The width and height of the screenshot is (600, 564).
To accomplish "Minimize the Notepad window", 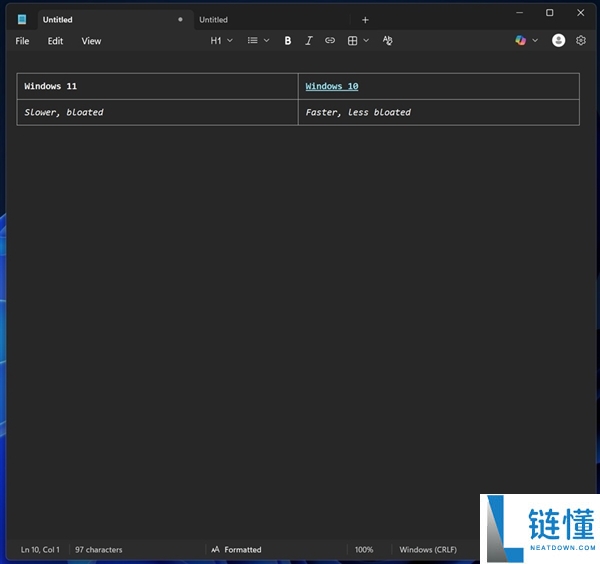I will point(519,13).
